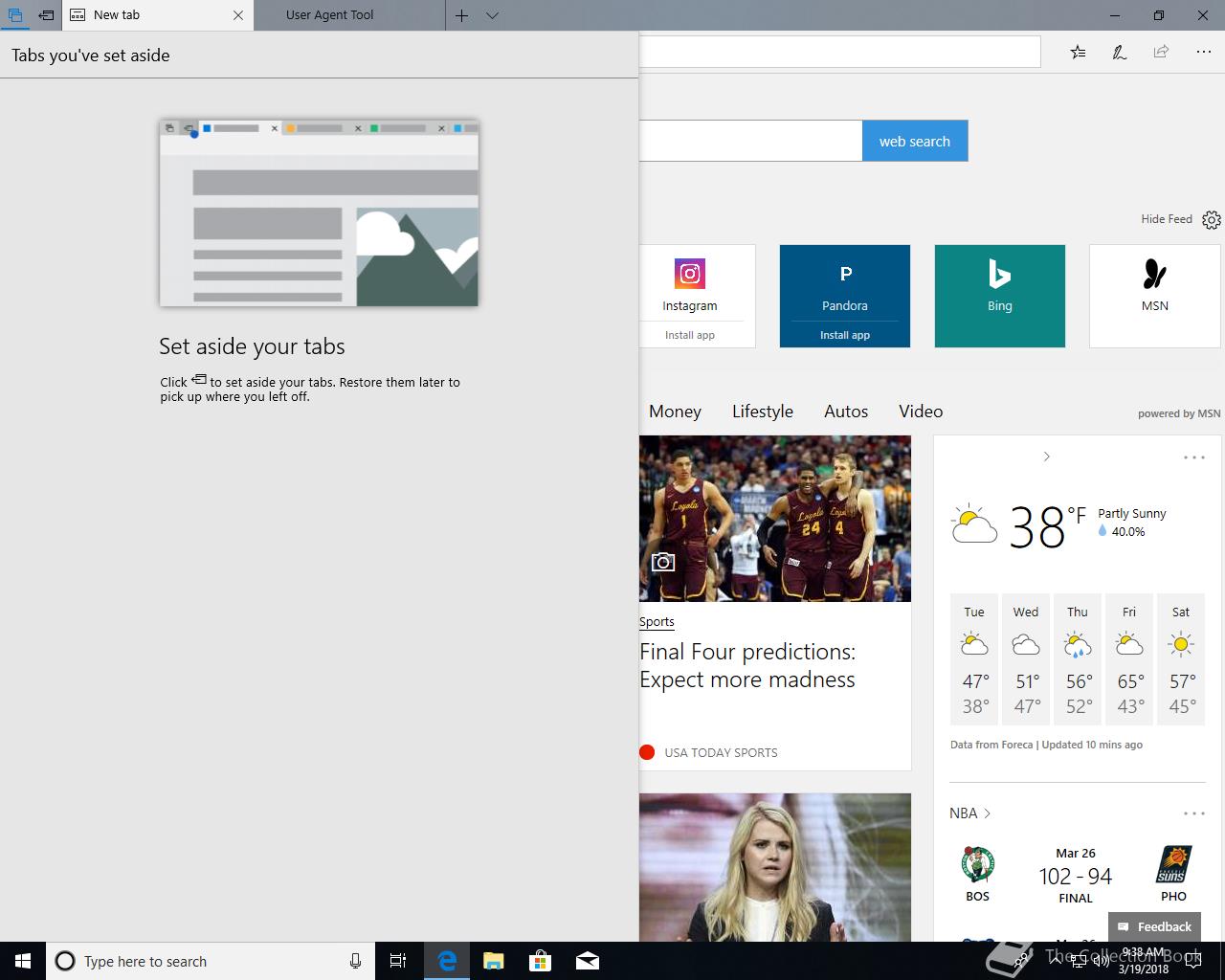Image resolution: width=1225 pixels, height=980 pixels.
Task: Select Fri forecast column
Action: (1129, 660)
